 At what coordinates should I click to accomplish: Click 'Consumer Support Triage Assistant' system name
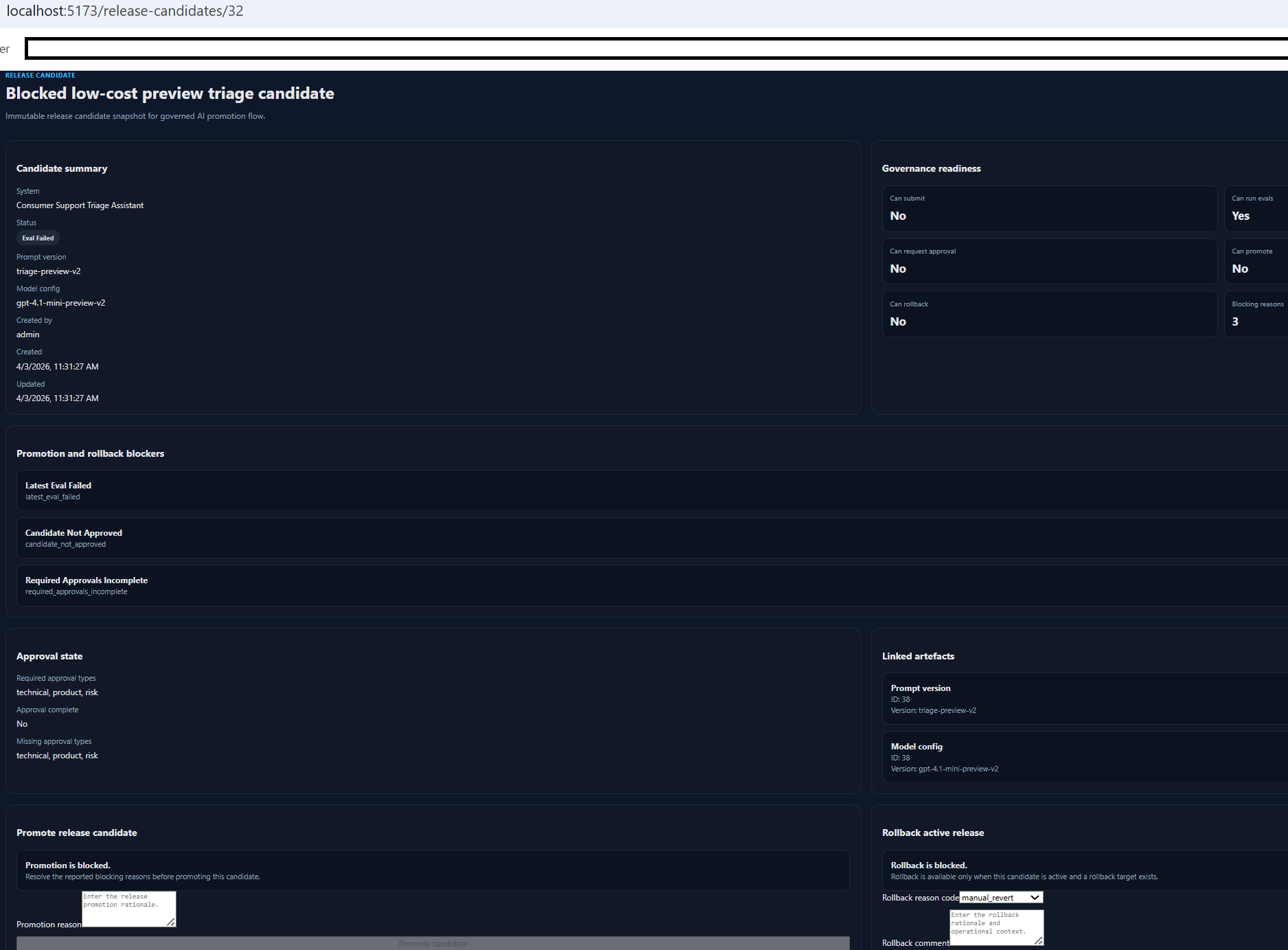point(80,205)
